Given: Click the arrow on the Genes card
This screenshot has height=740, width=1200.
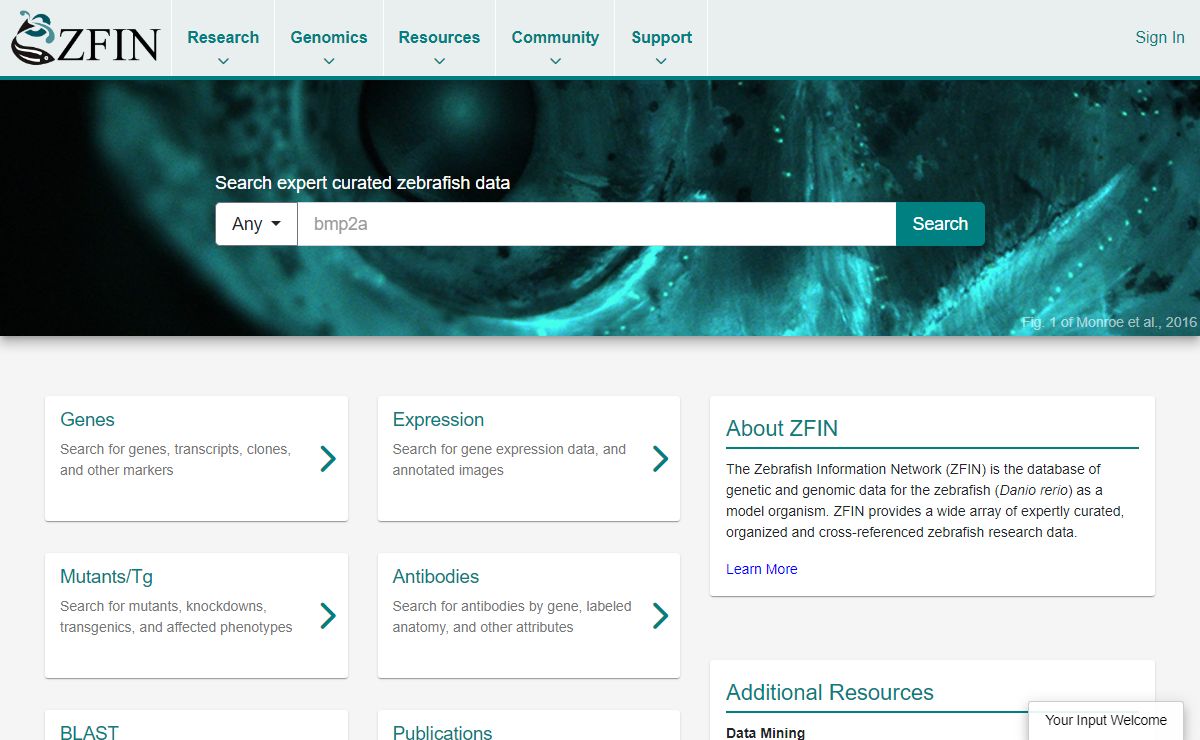Looking at the screenshot, I should tap(328, 459).
